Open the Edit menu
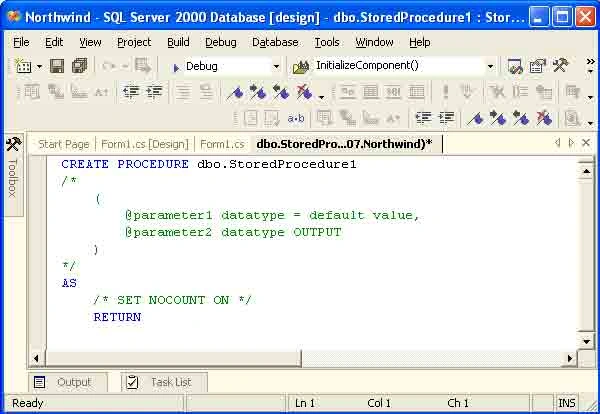 (54, 42)
